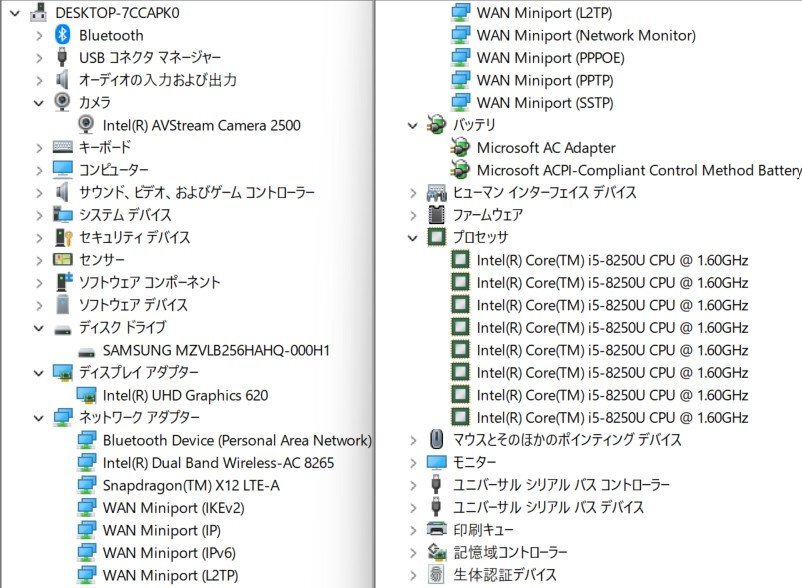
Task: Click the Snapdragon(TM) X12 LTE-A network icon
Action: (x=86, y=485)
